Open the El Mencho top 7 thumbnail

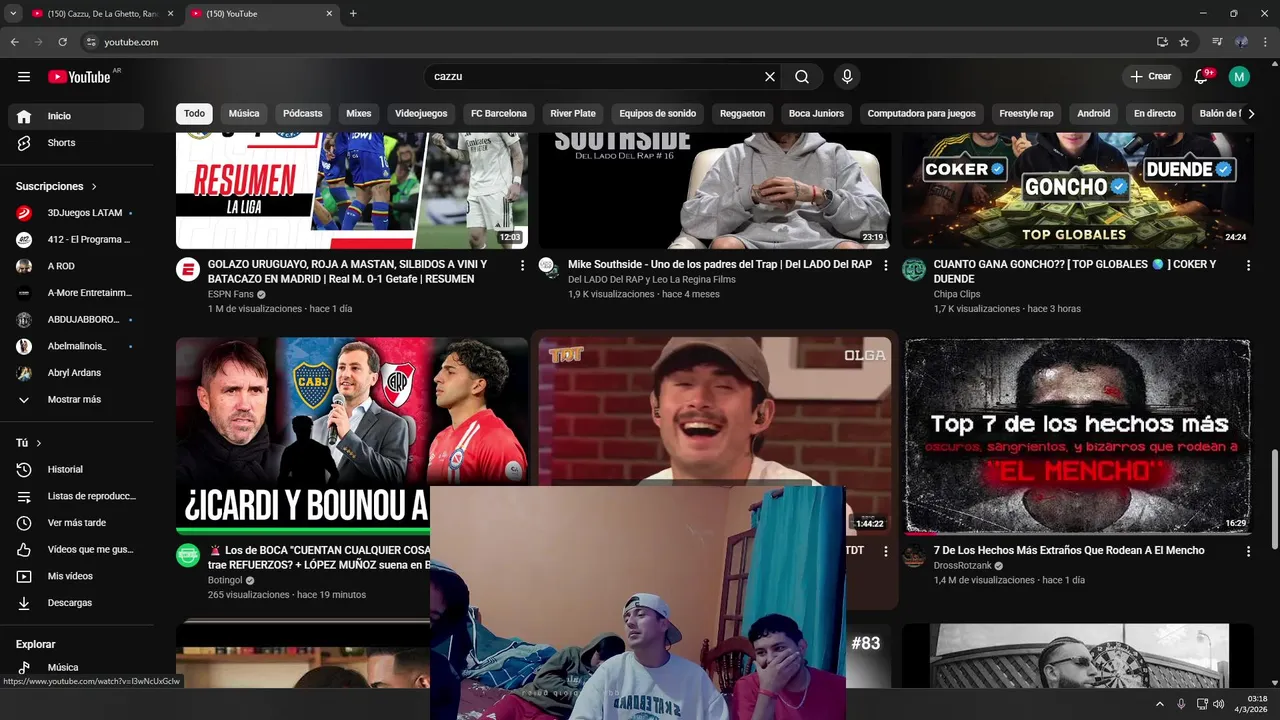[x=1078, y=436]
